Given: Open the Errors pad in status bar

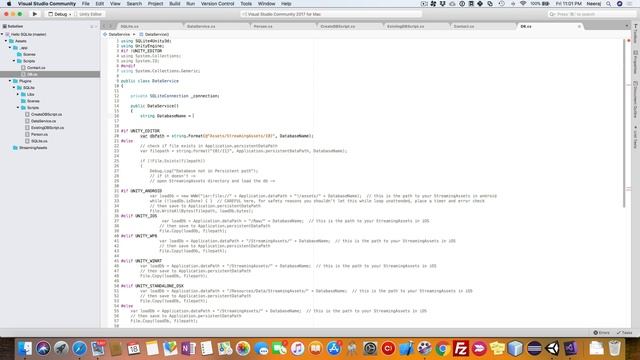Looking at the screenshot, I should point(601,333).
